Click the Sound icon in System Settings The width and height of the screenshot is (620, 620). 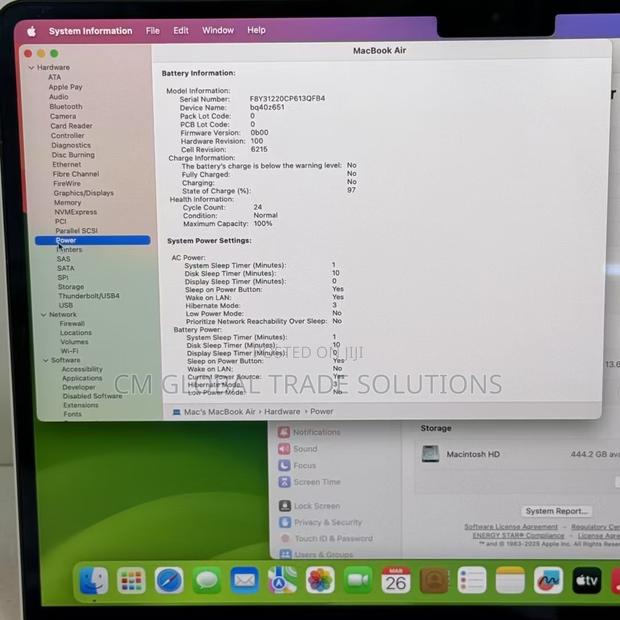tap(284, 449)
